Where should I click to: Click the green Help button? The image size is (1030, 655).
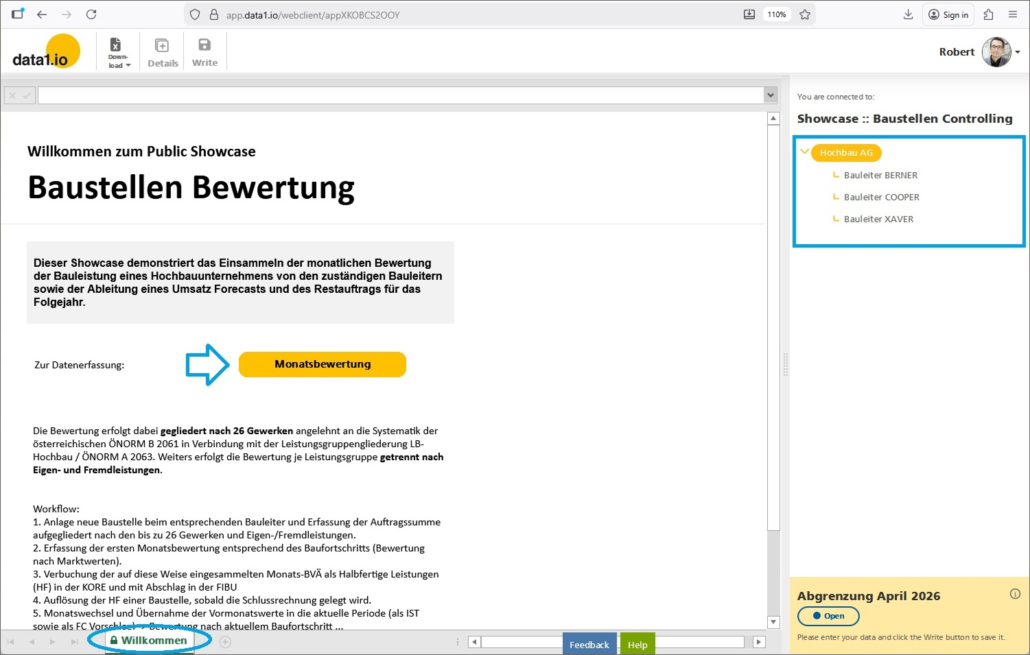[637, 644]
